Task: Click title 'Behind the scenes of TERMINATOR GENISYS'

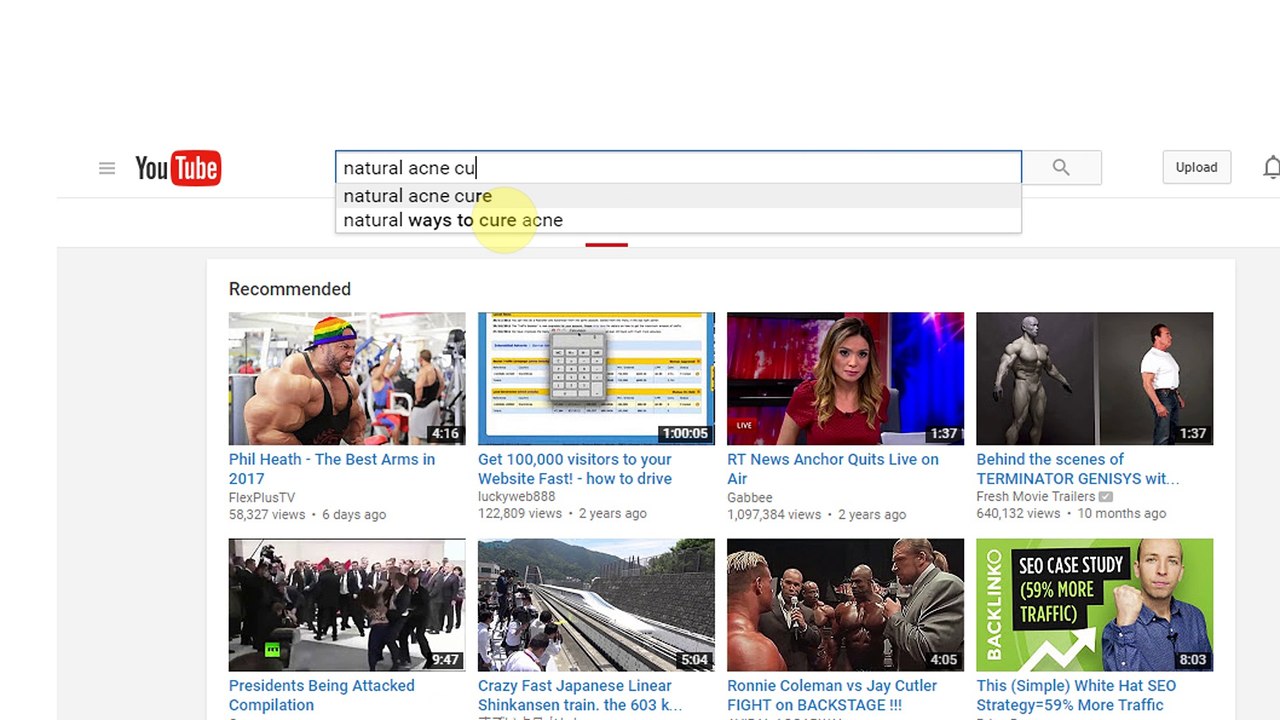Action: (1078, 469)
